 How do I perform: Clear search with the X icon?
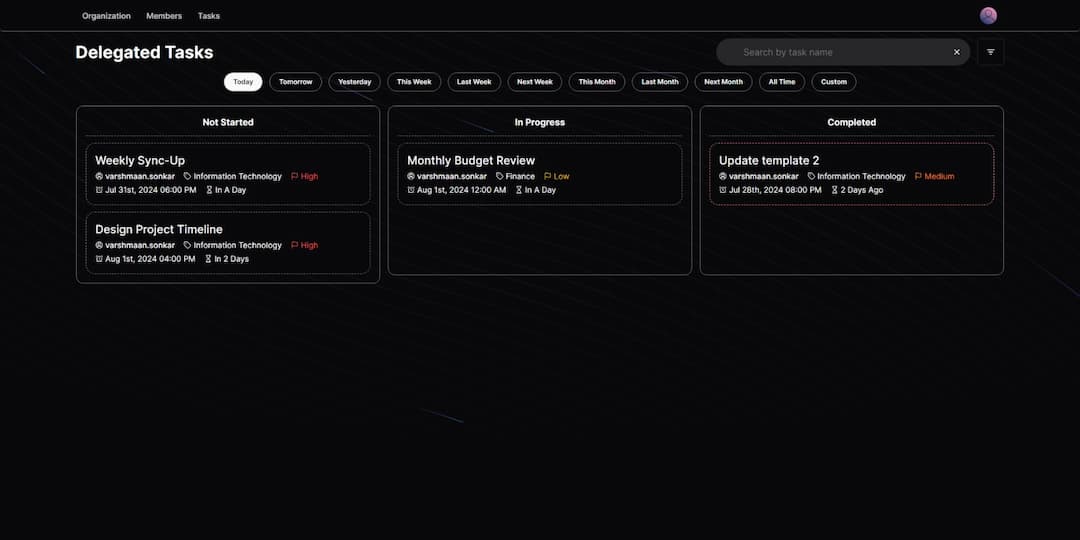(956, 52)
